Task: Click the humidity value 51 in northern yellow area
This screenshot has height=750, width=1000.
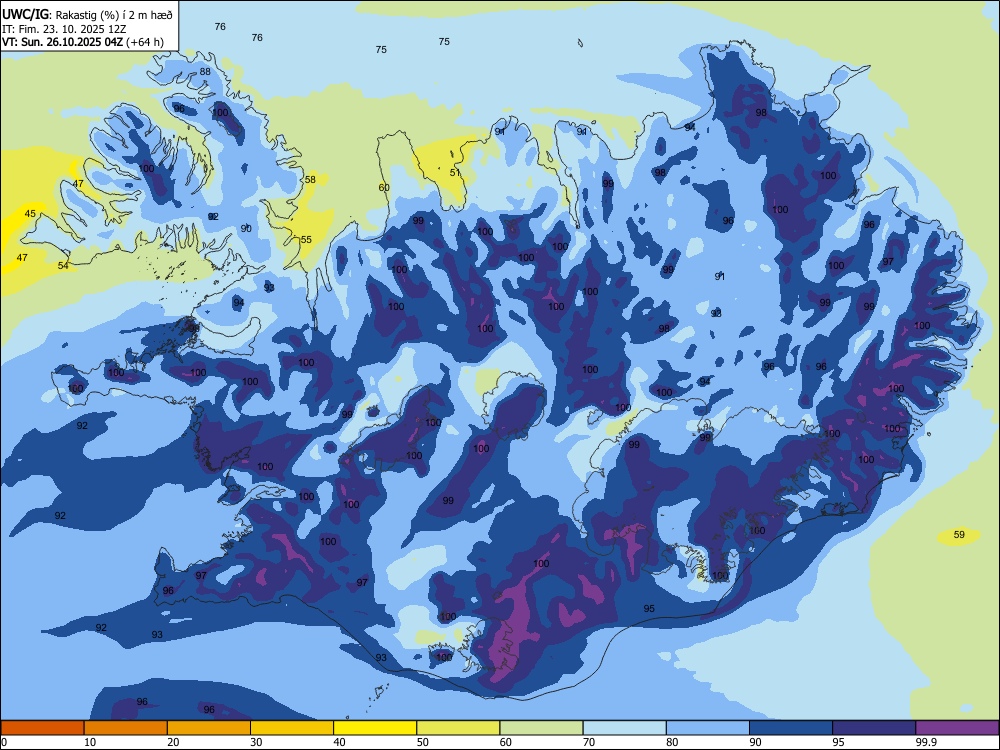Action: pyautogui.click(x=455, y=173)
